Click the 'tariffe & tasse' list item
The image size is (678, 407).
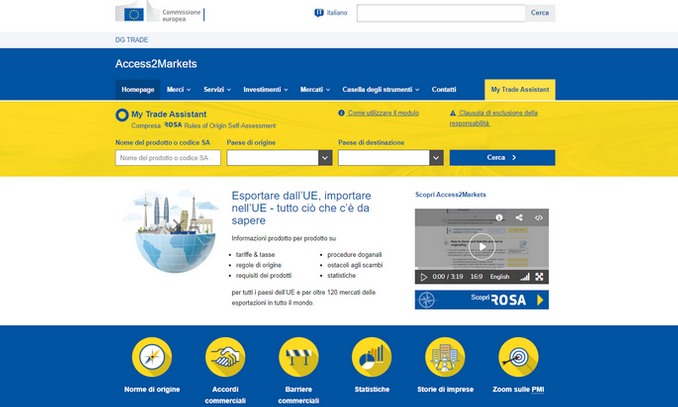point(255,255)
